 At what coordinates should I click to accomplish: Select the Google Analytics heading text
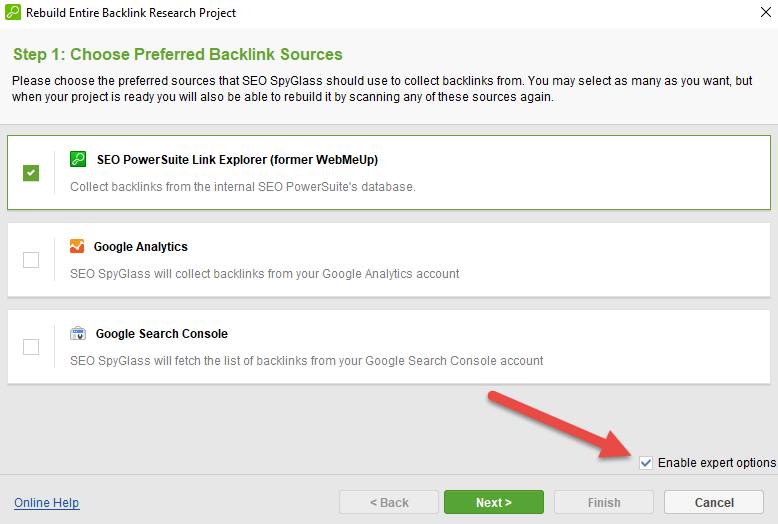(x=140, y=247)
